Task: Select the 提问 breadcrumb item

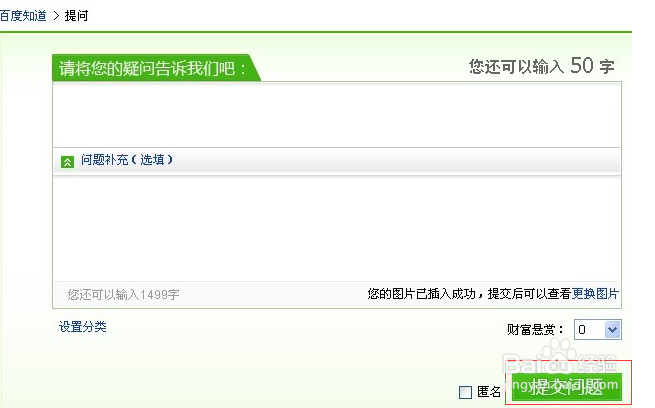Action: click(76, 16)
